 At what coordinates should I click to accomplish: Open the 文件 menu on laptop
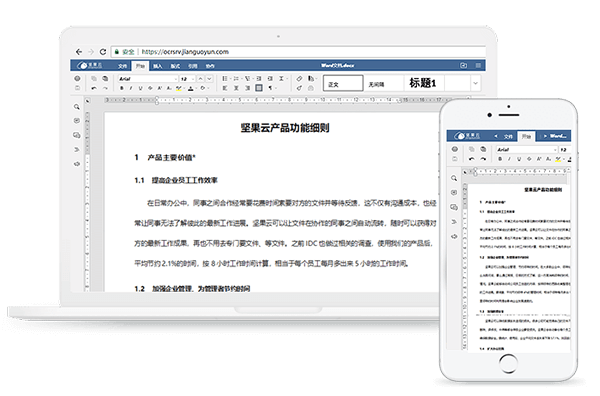click(122, 66)
